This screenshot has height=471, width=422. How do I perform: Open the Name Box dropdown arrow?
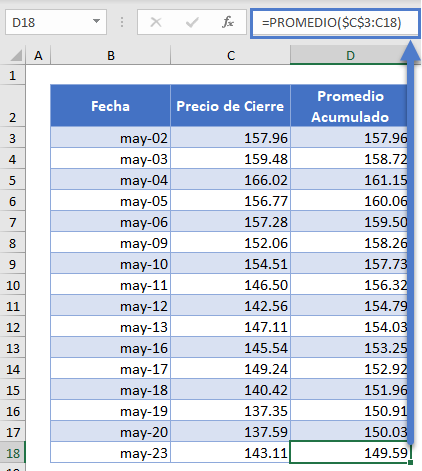tap(96, 22)
